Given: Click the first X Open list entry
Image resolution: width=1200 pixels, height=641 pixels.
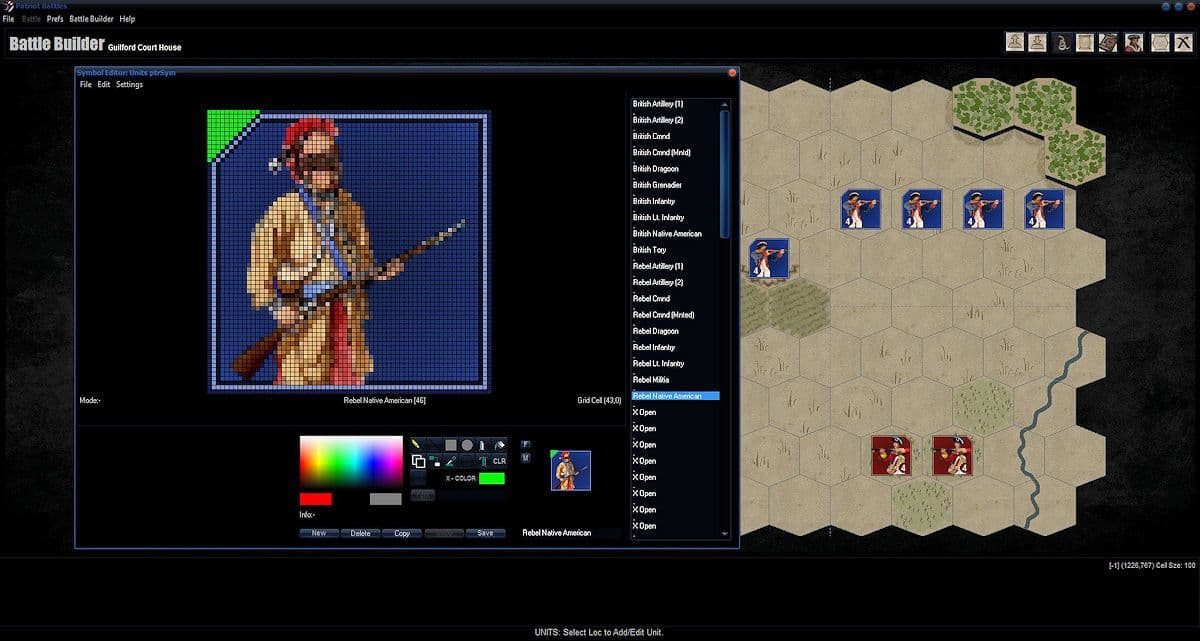Looking at the screenshot, I should coord(644,412).
